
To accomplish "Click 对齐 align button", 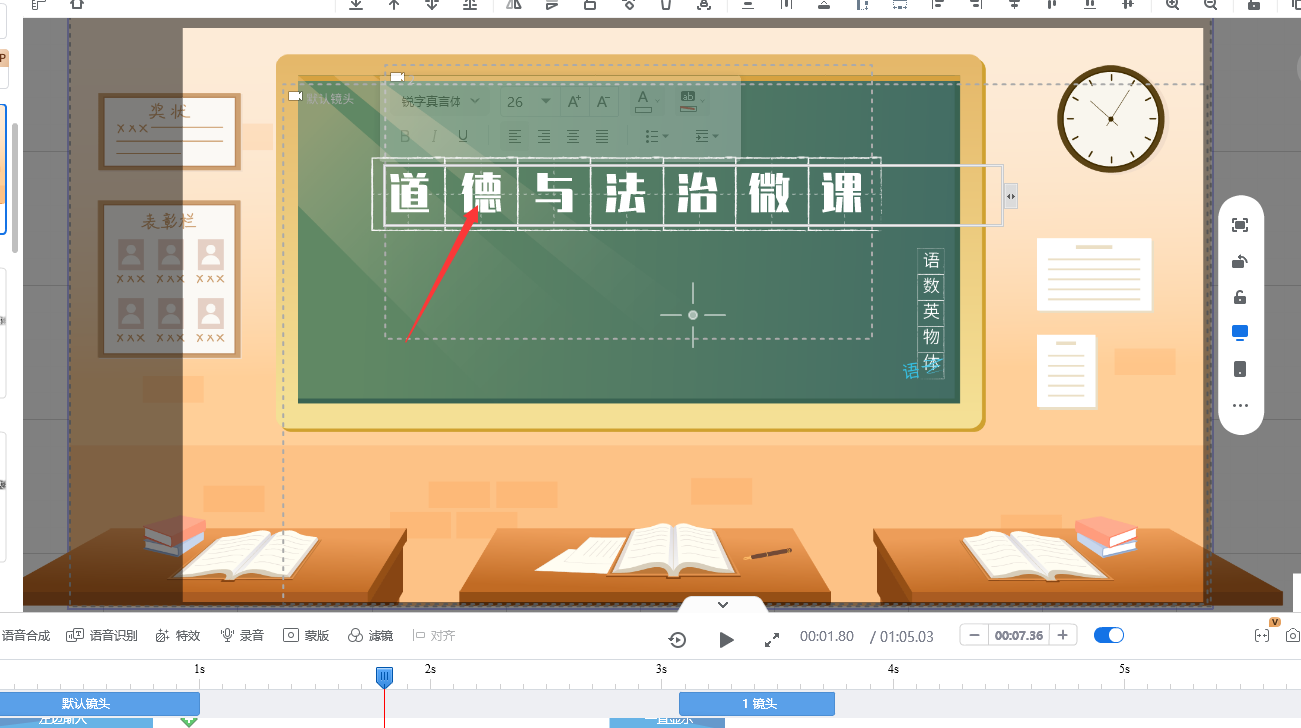I will point(434,635).
